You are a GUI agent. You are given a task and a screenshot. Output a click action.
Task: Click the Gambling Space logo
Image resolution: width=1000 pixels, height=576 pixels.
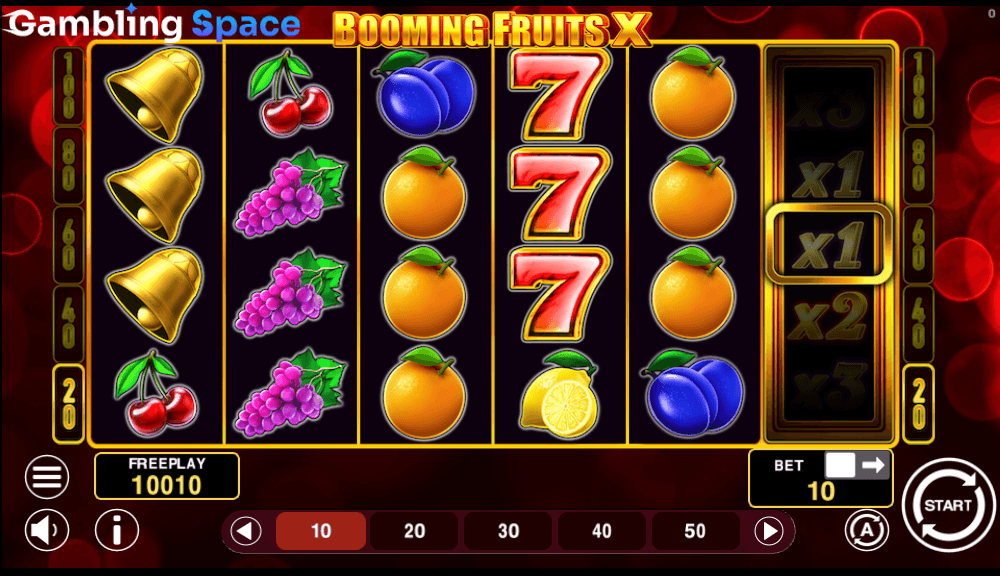[153, 23]
